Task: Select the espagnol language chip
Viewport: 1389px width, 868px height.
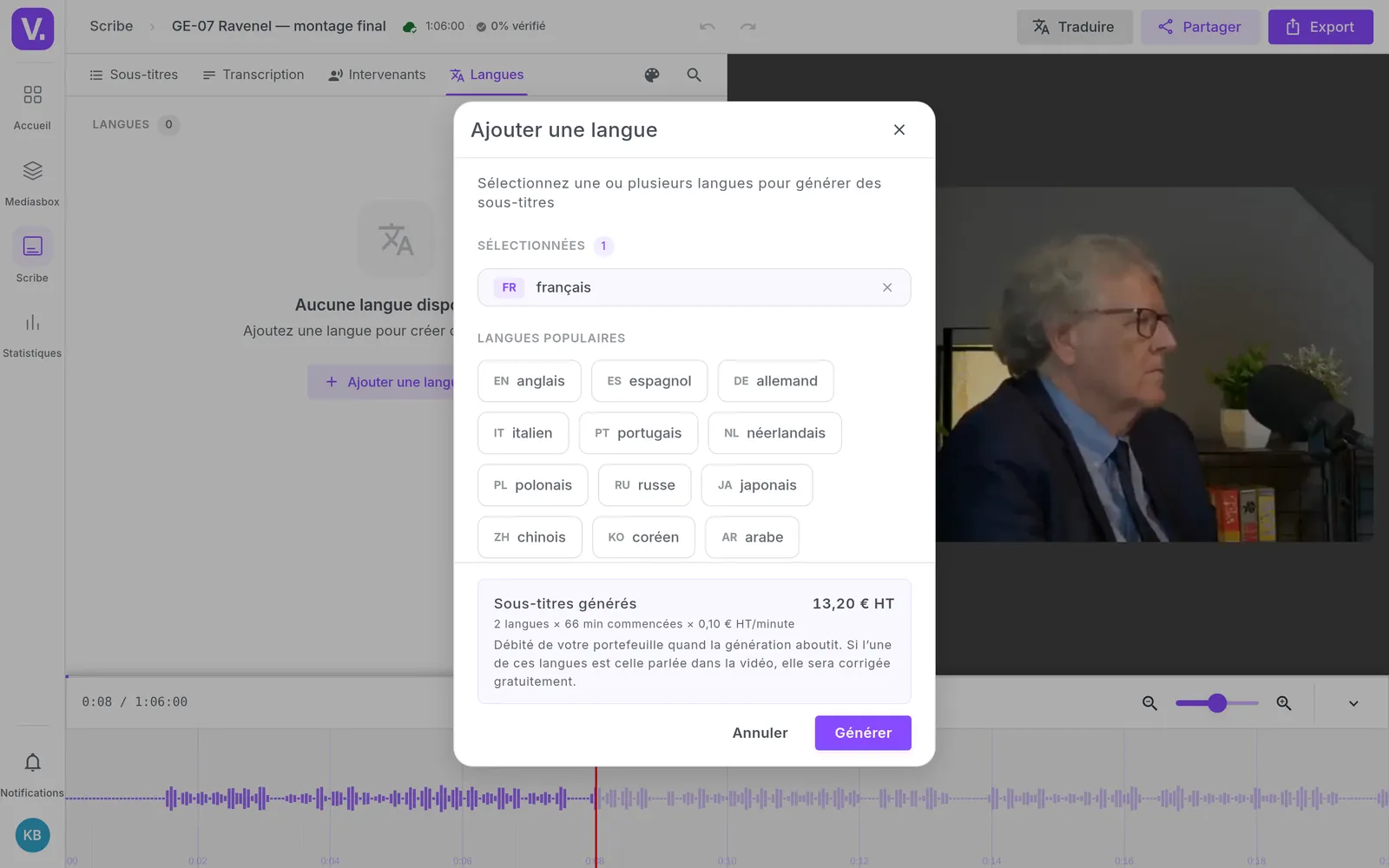Action: click(649, 381)
